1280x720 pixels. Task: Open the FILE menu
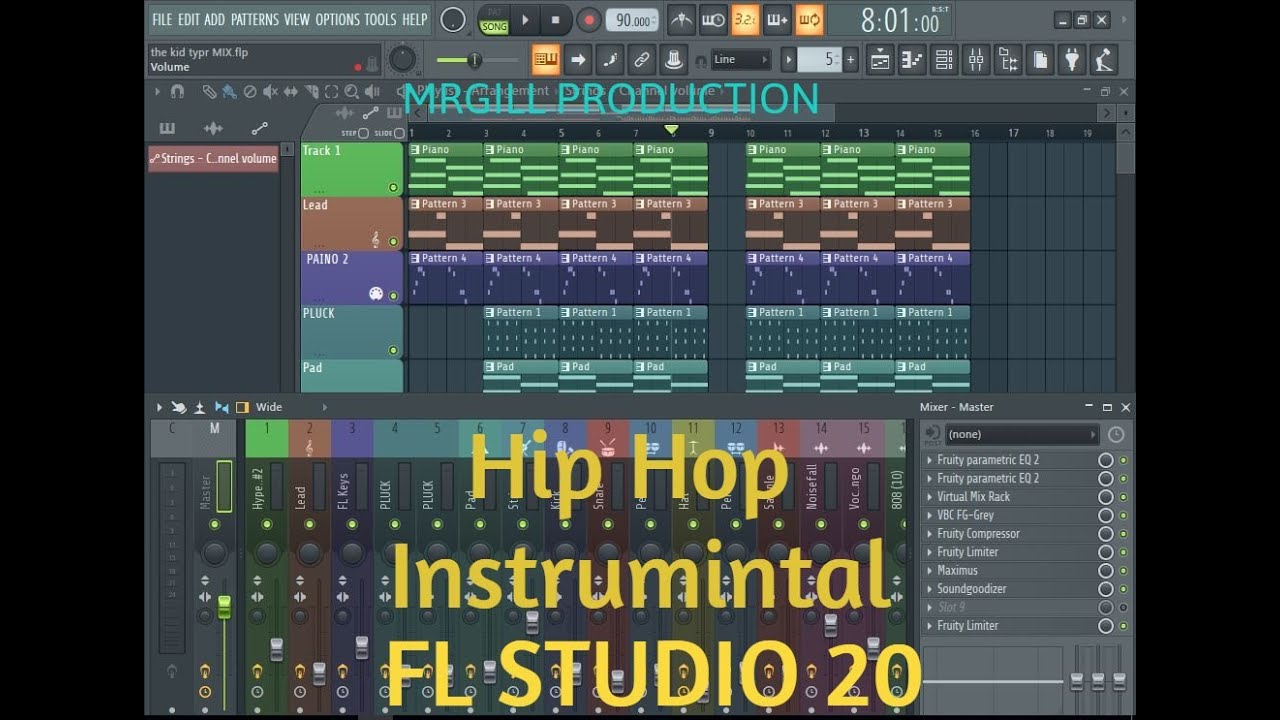[162, 19]
